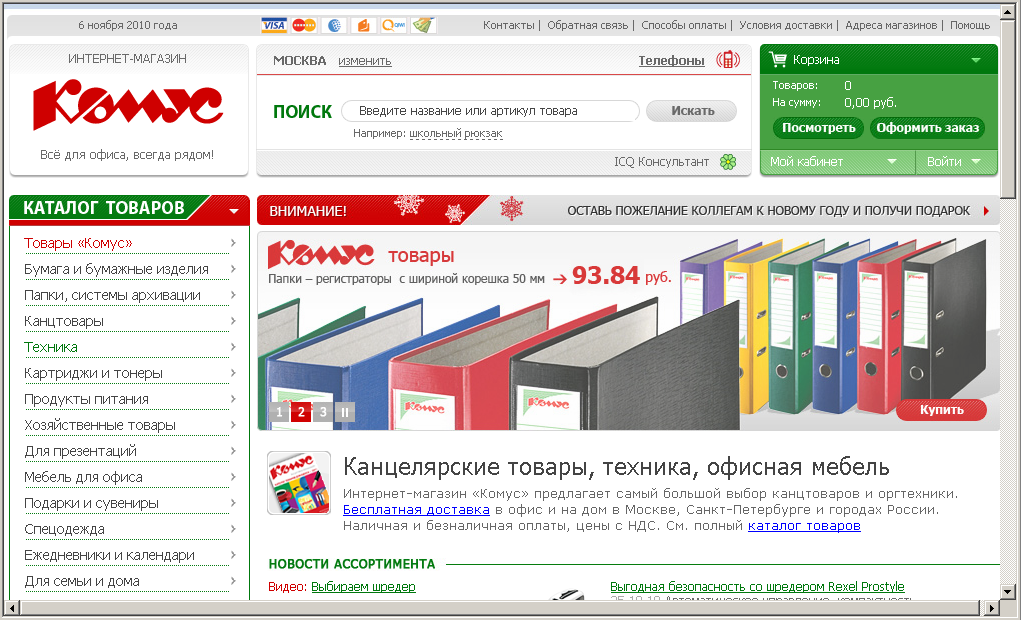
Task: Collapse the Каталог товаров header arrow
Action: (234, 211)
